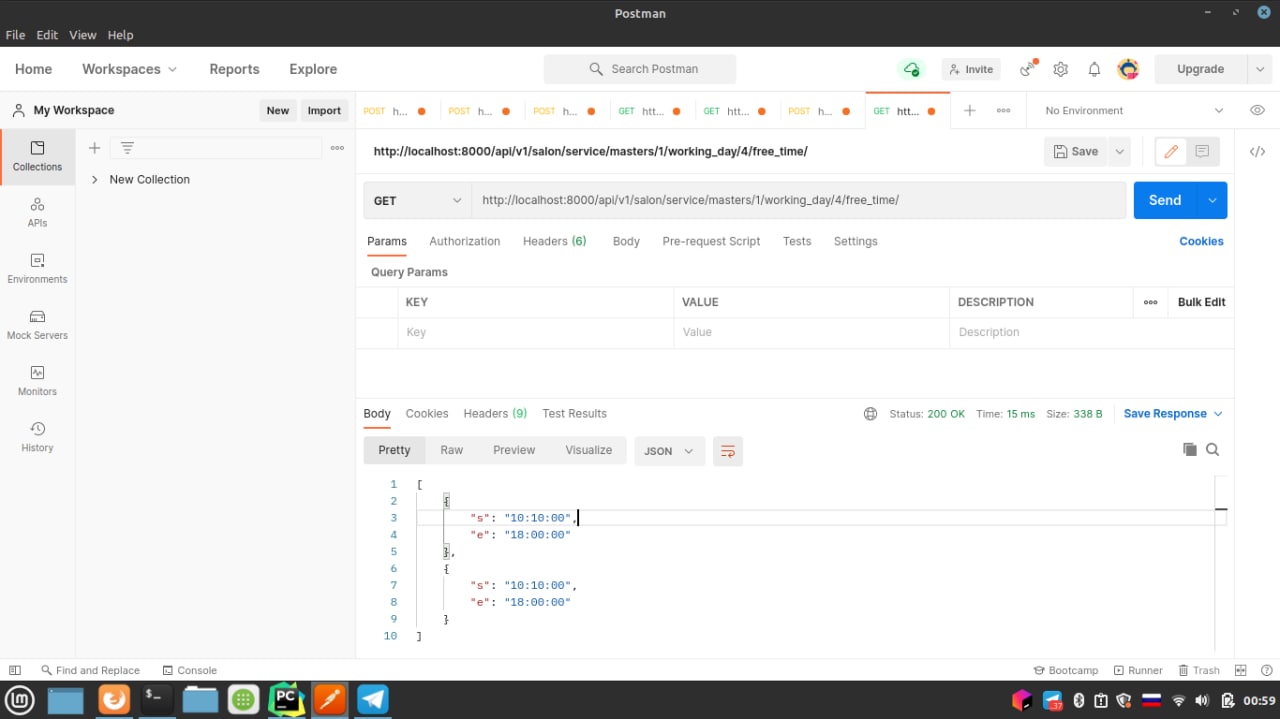Click the Import button
This screenshot has height=719, width=1280.
click(324, 111)
